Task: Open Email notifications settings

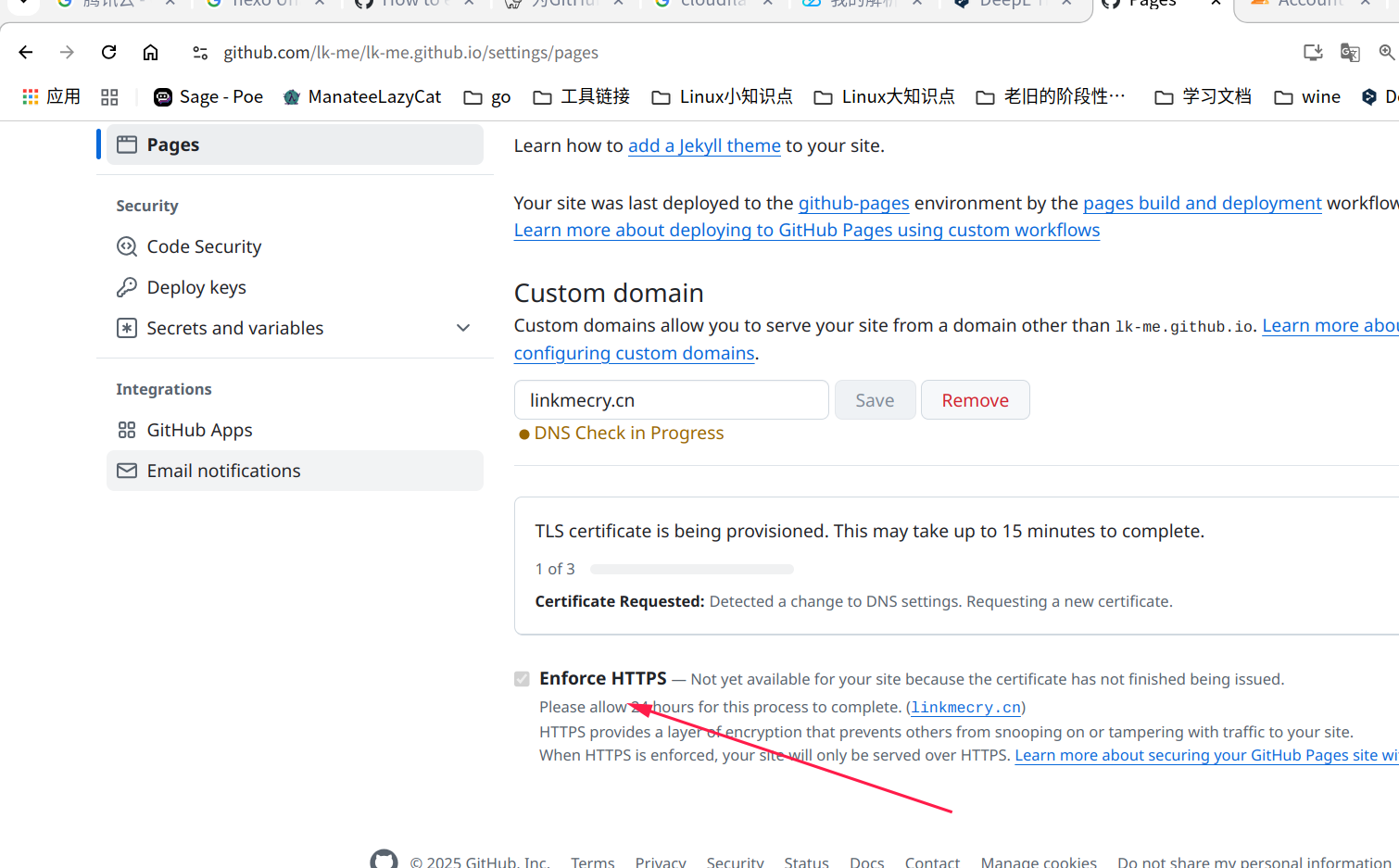Action: 295,471
